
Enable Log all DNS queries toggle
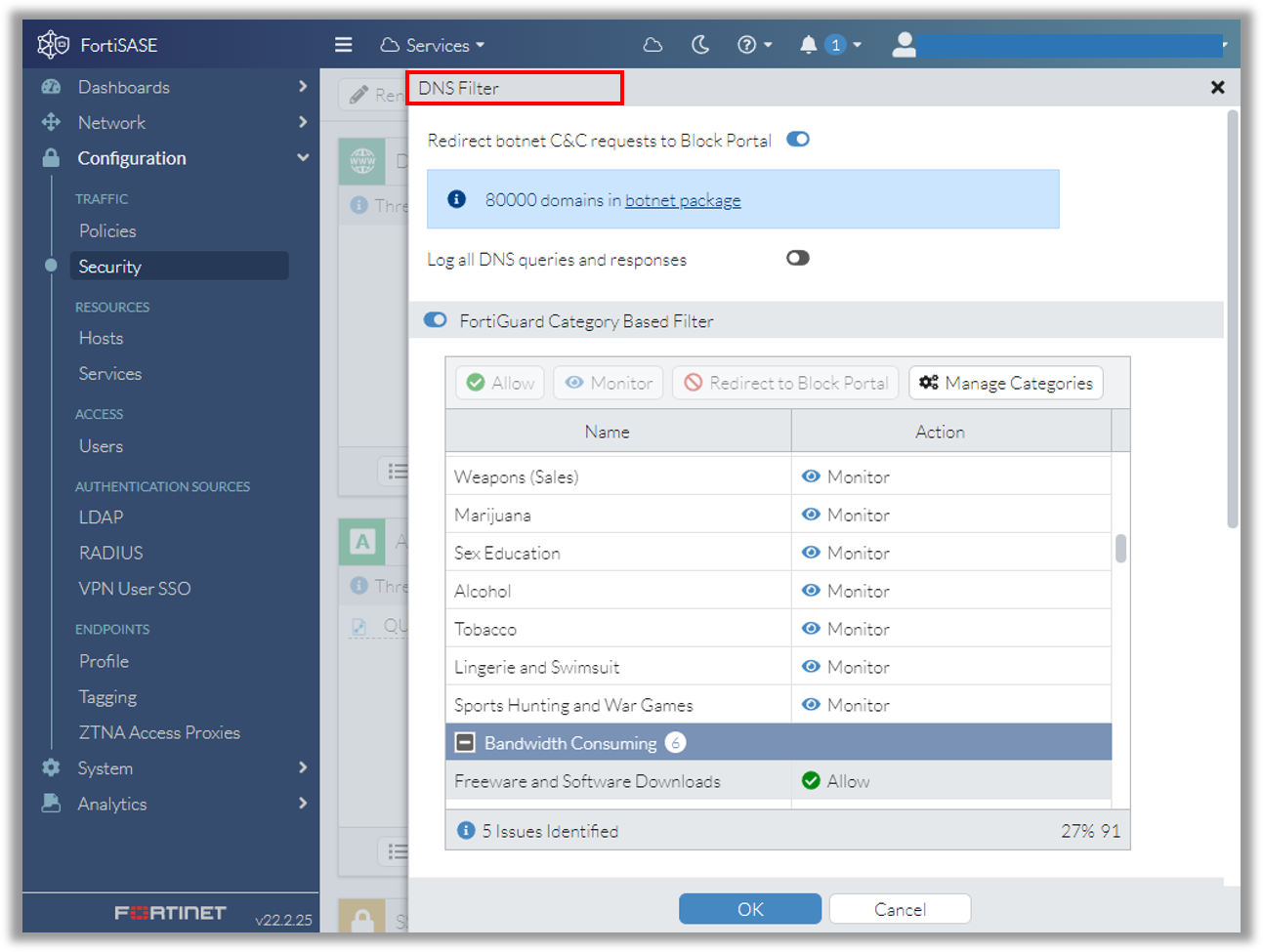tap(798, 259)
